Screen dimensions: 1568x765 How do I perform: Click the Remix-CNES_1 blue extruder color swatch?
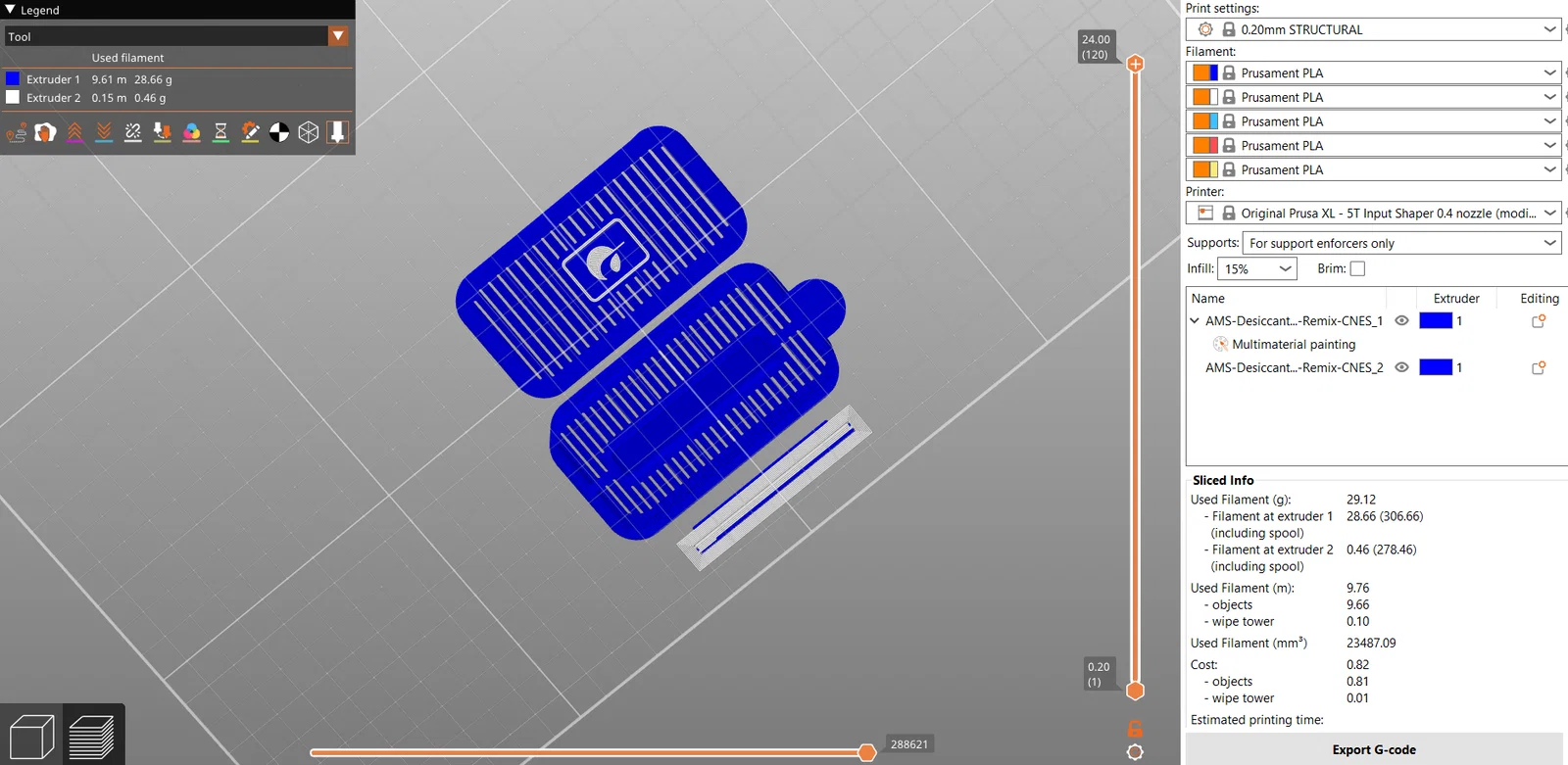(x=1436, y=321)
